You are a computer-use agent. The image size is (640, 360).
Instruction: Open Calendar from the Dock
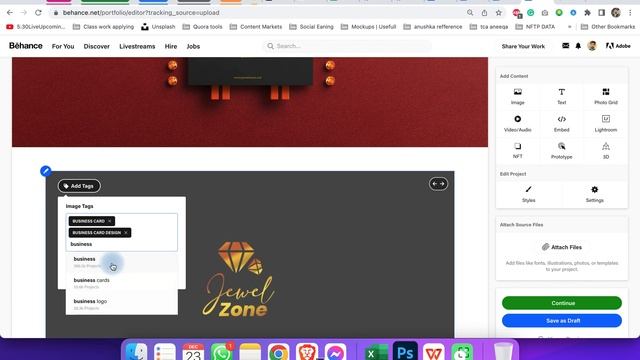[193, 352]
